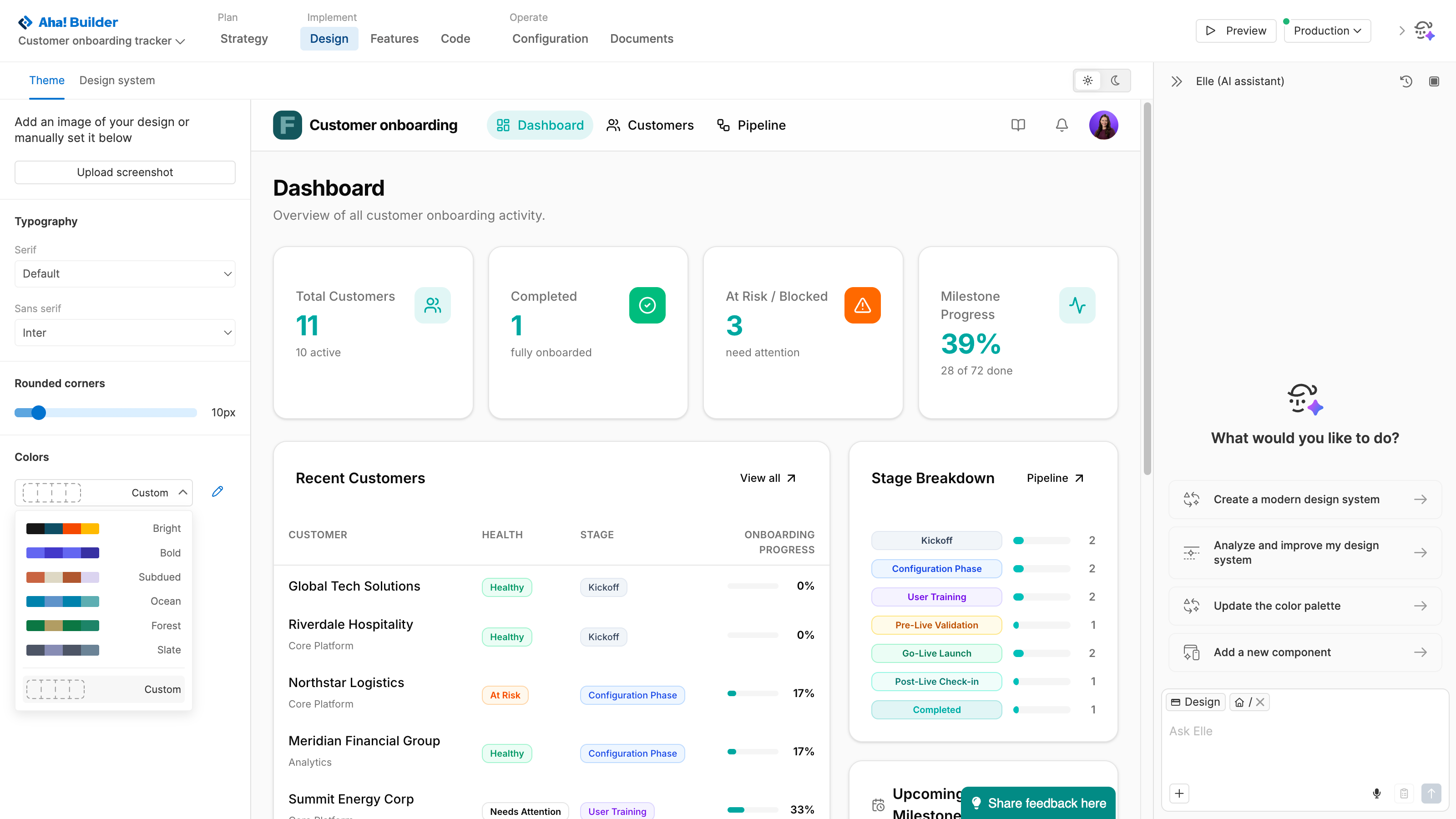Click the Total Customers people icon
The width and height of the screenshot is (1456, 819).
pyautogui.click(x=432, y=305)
